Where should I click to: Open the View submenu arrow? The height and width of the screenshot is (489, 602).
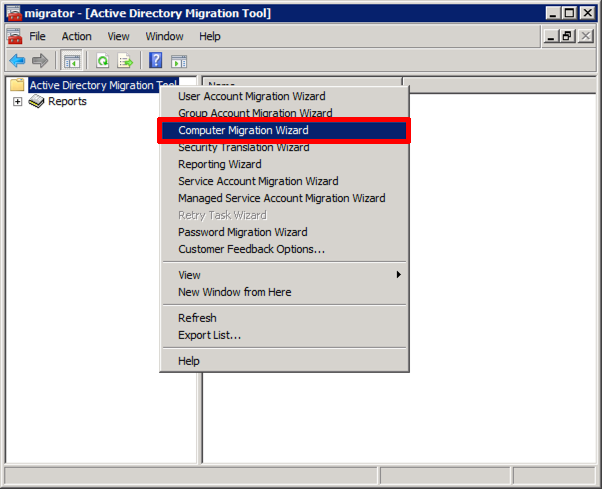point(399,274)
